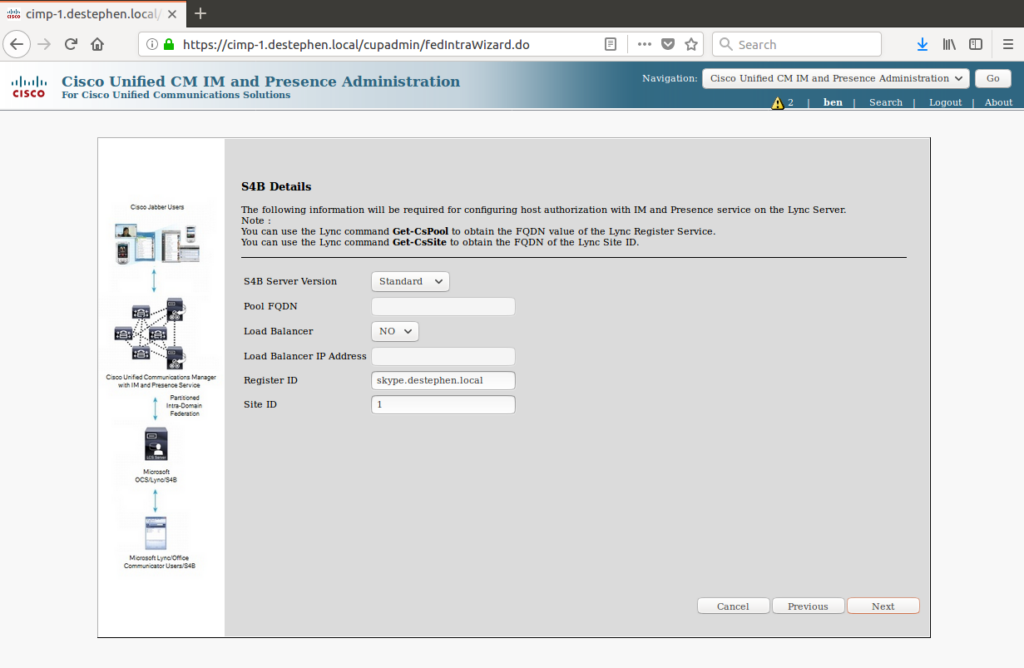The width and height of the screenshot is (1024, 668).
Task: Click the Get-CsSite command text
Action: point(419,242)
